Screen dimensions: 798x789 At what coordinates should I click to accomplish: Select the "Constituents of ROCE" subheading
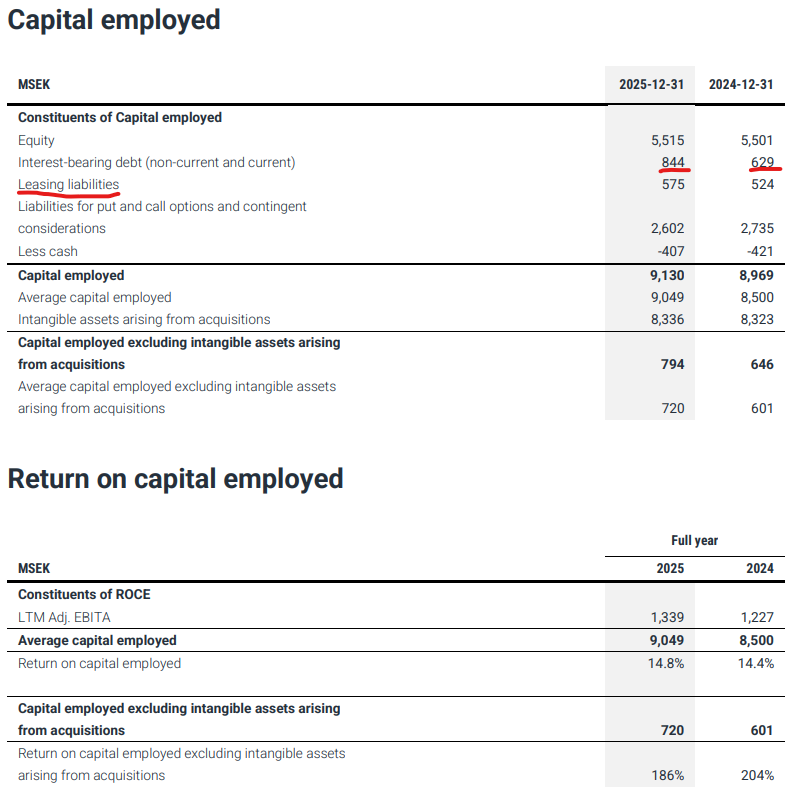click(84, 594)
